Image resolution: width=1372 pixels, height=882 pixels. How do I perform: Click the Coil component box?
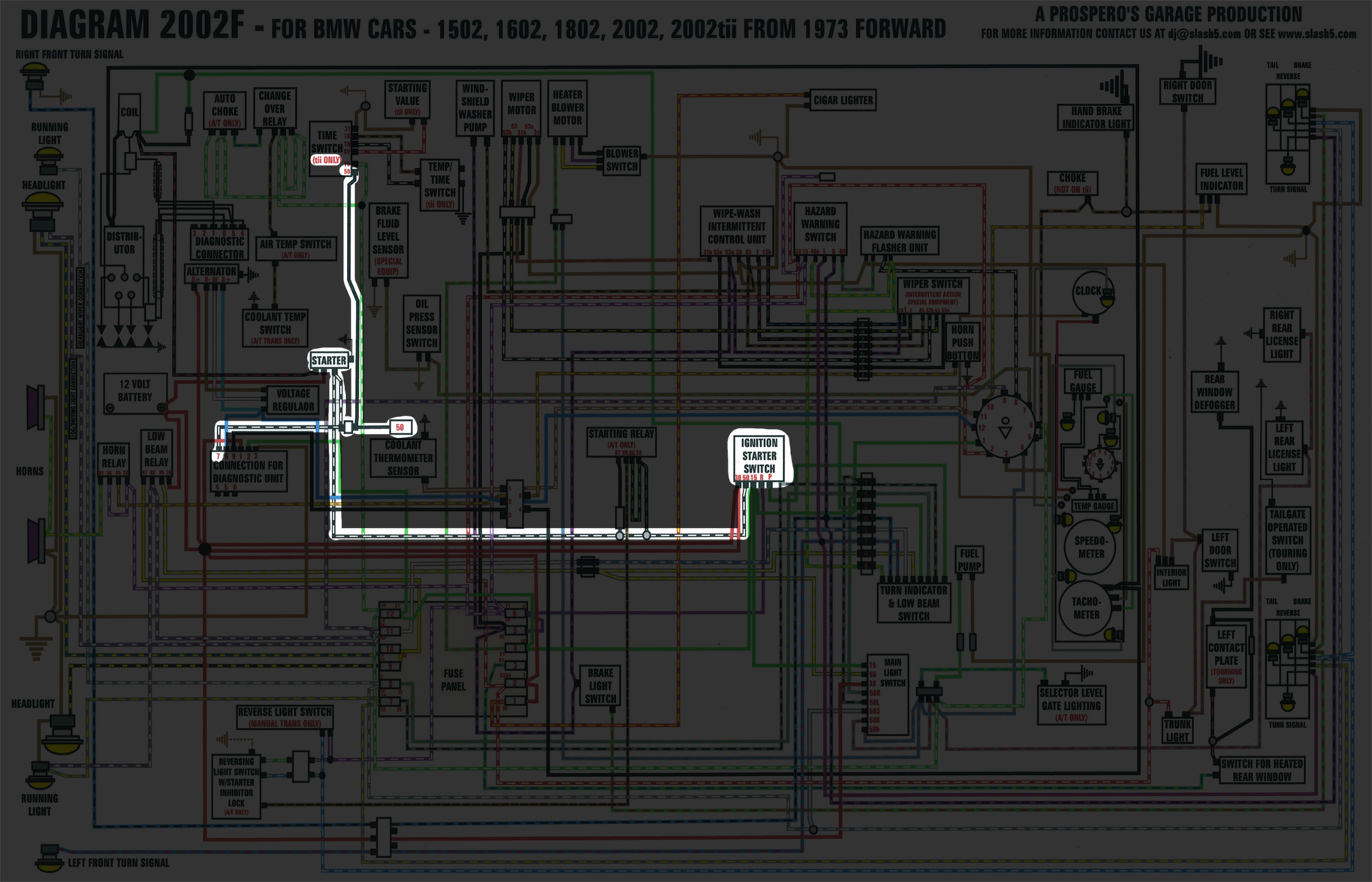click(x=130, y=113)
